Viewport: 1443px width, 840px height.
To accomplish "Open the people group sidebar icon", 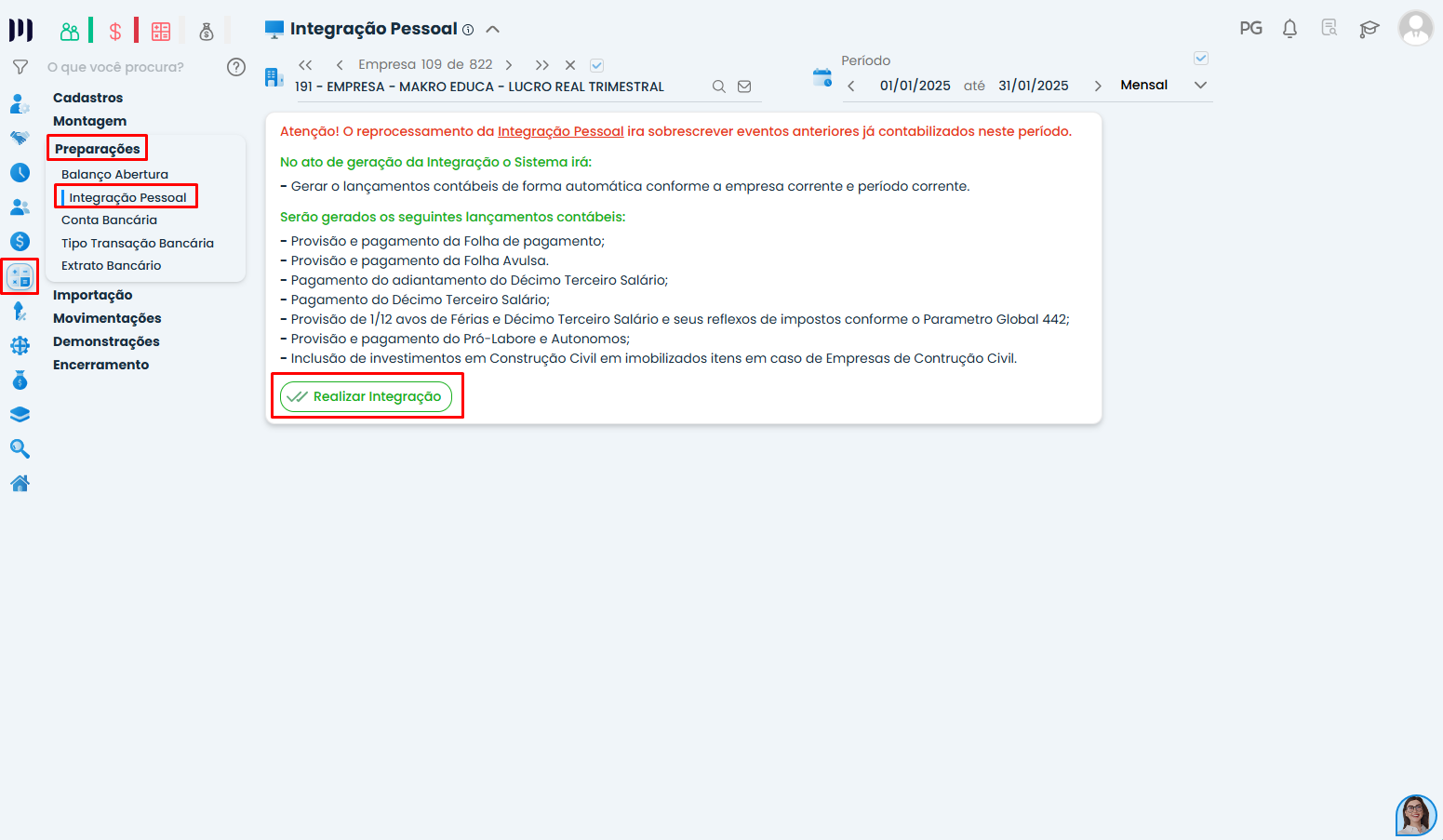I will click(20, 207).
